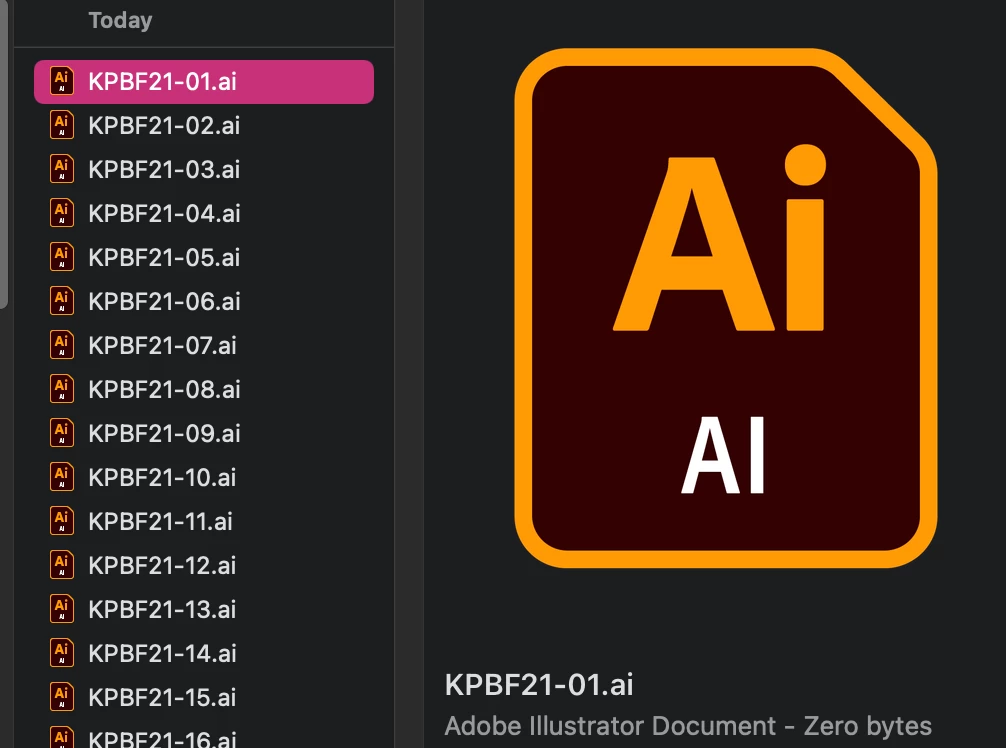The image size is (1006, 748).
Task: Select file name KPBF21-14.ai
Action: 162,654
